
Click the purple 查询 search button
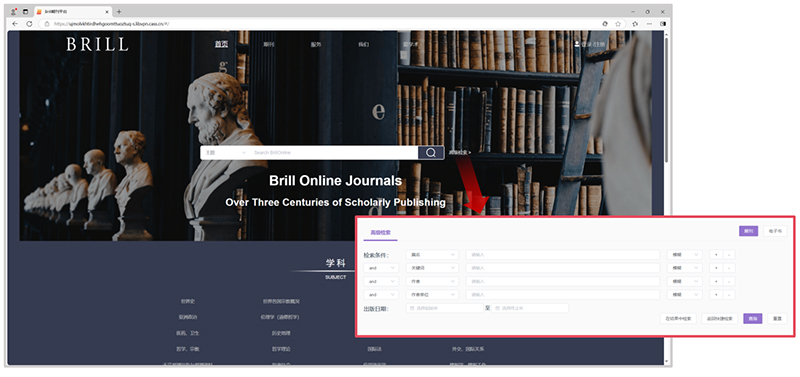[x=753, y=318]
